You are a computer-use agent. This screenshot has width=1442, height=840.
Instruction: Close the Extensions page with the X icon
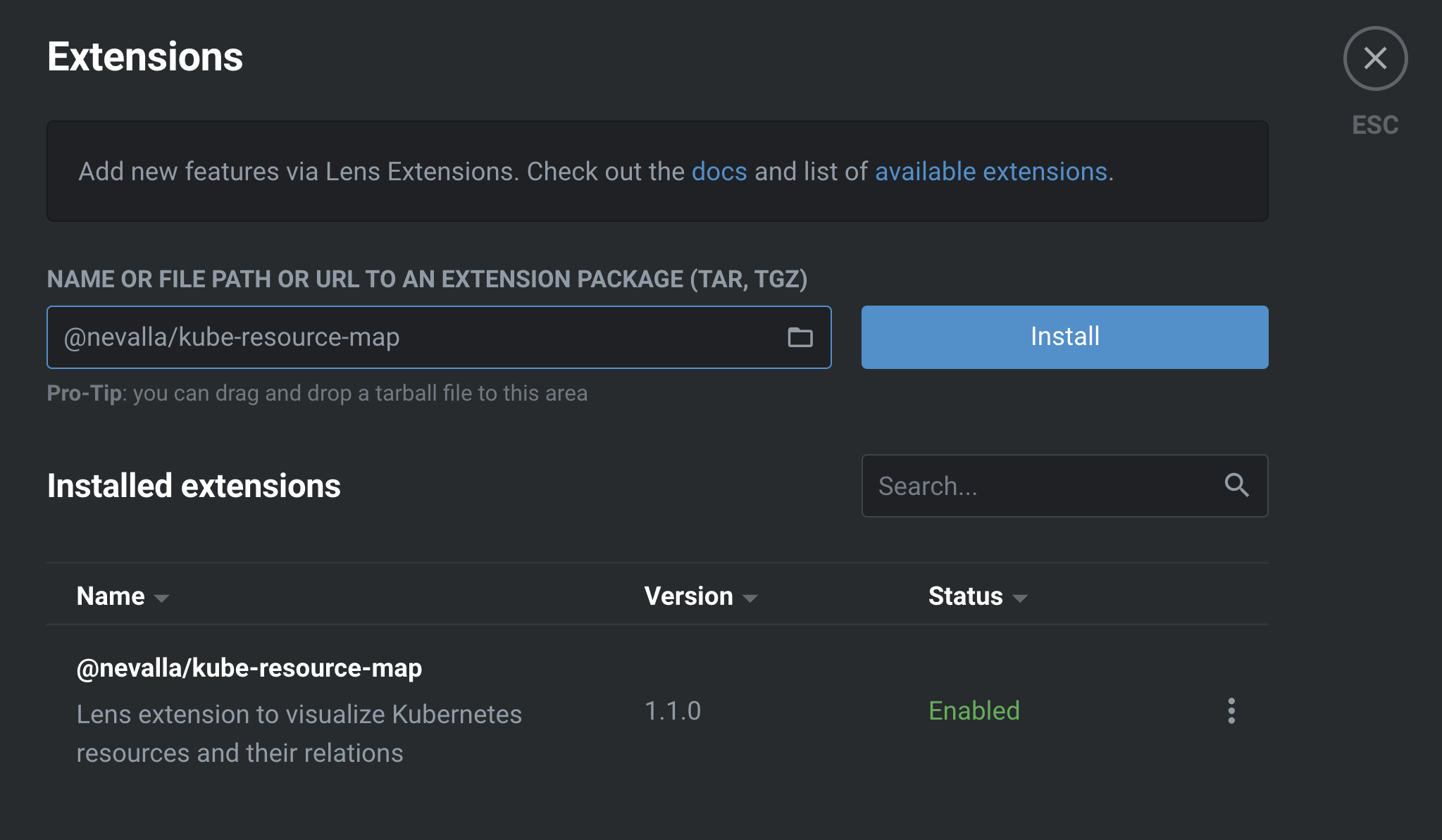point(1375,58)
